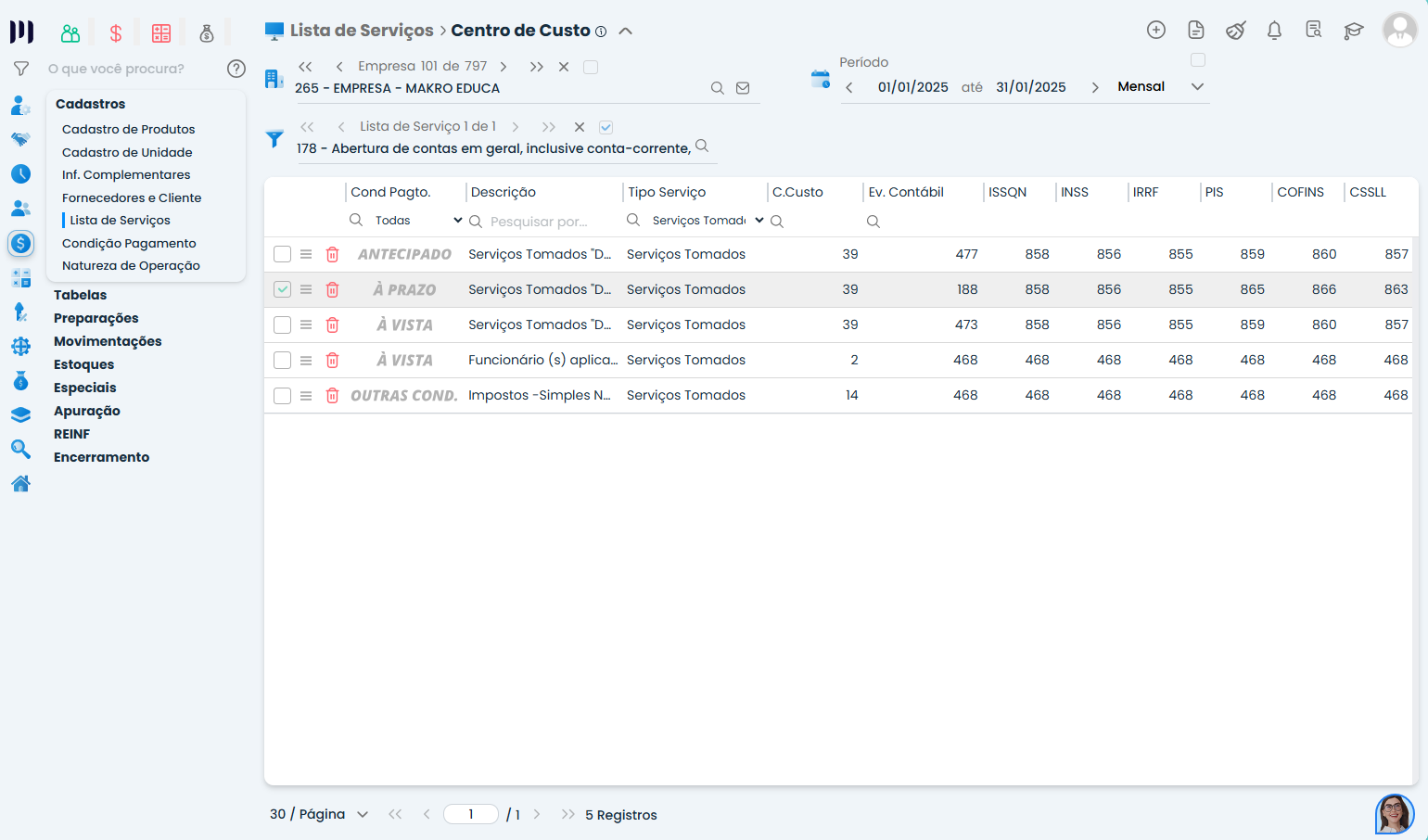Expand the Movimentações section

click(108, 341)
